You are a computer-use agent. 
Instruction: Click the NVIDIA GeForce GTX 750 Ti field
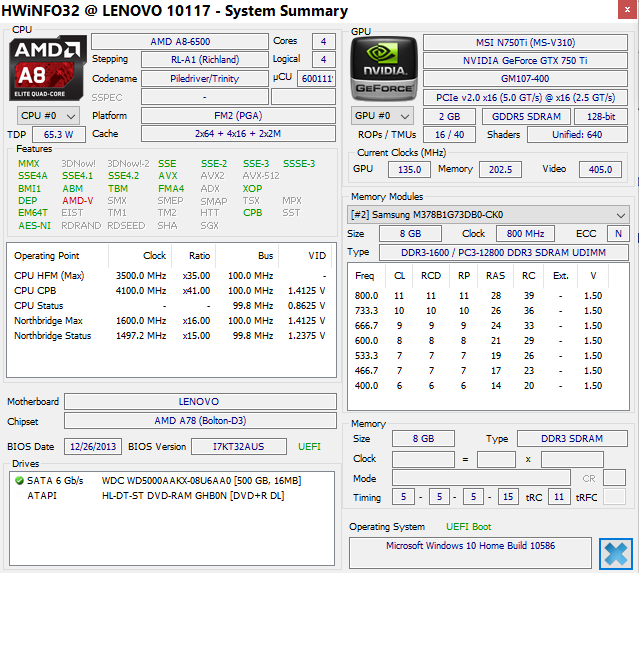point(526,61)
